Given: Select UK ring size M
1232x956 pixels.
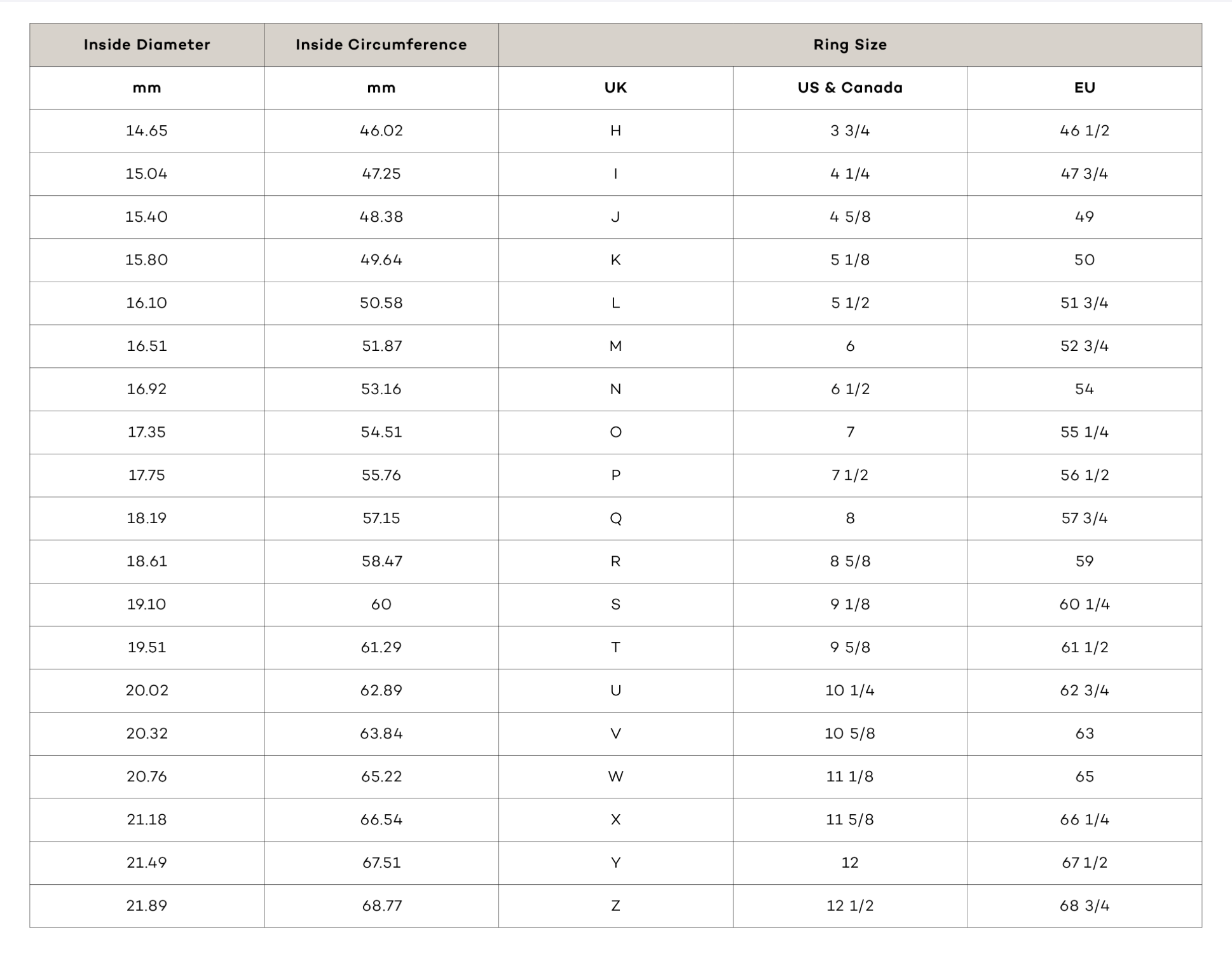Looking at the screenshot, I should click(x=615, y=346).
